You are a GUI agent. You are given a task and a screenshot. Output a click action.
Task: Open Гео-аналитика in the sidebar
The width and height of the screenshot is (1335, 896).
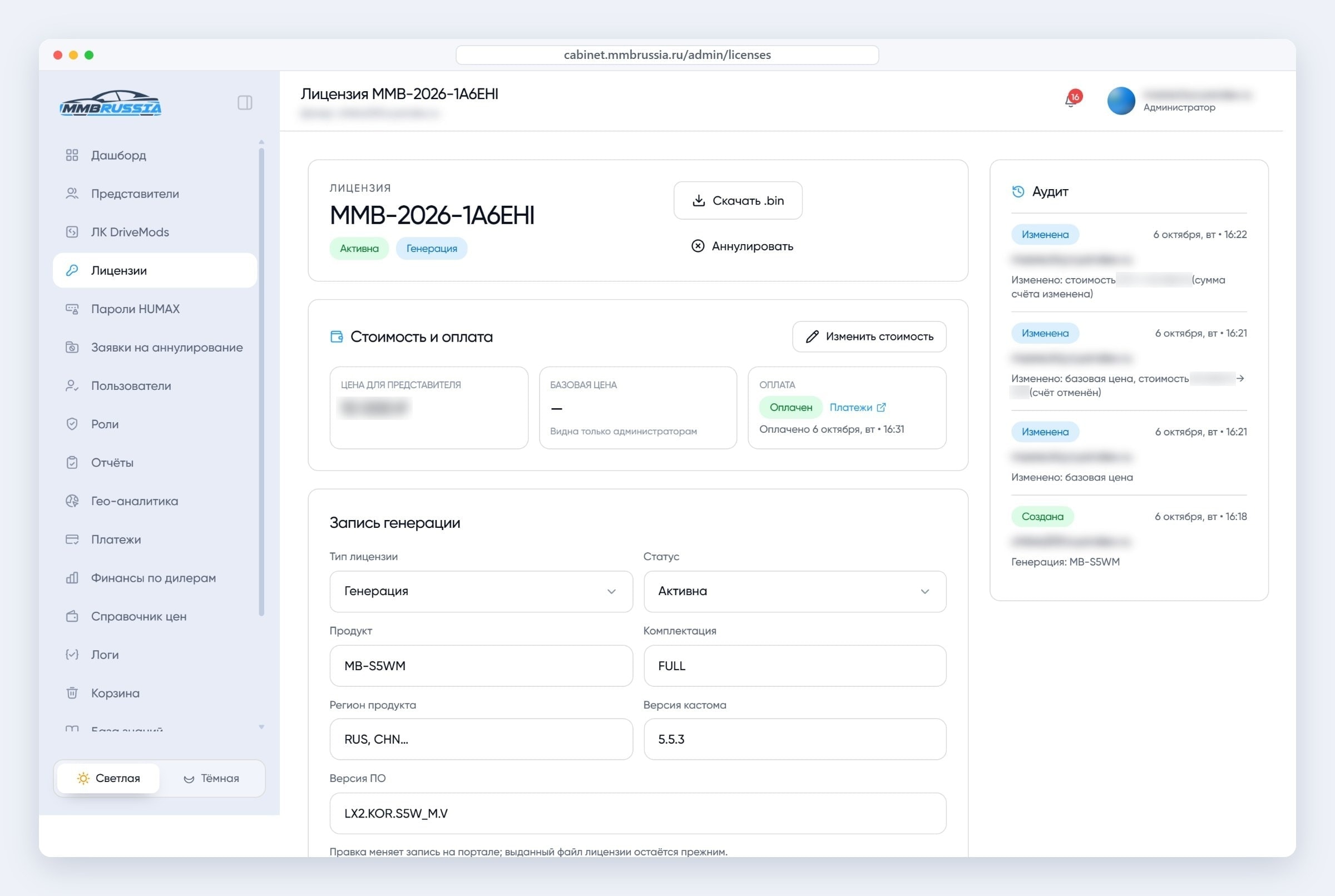[155, 501]
